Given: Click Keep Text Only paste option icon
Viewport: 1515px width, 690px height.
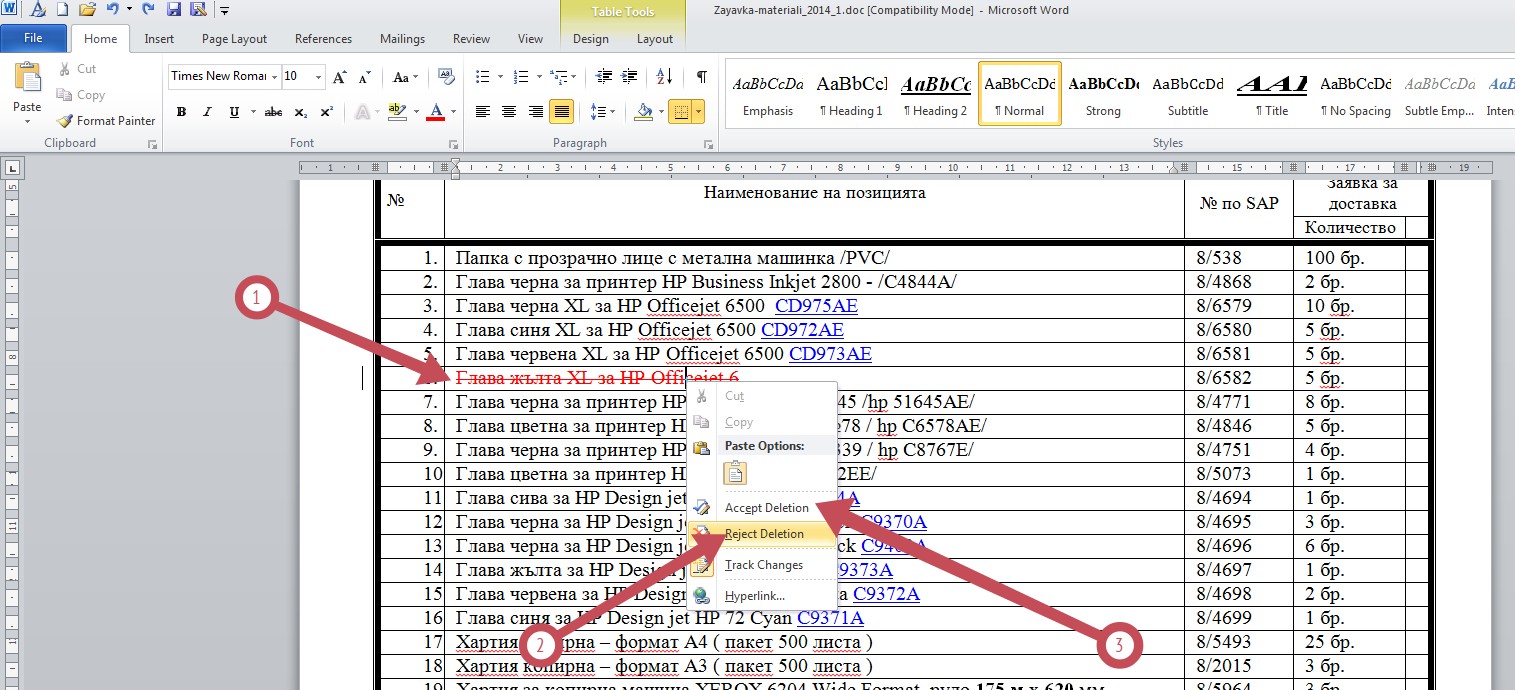Looking at the screenshot, I should pos(735,473).
